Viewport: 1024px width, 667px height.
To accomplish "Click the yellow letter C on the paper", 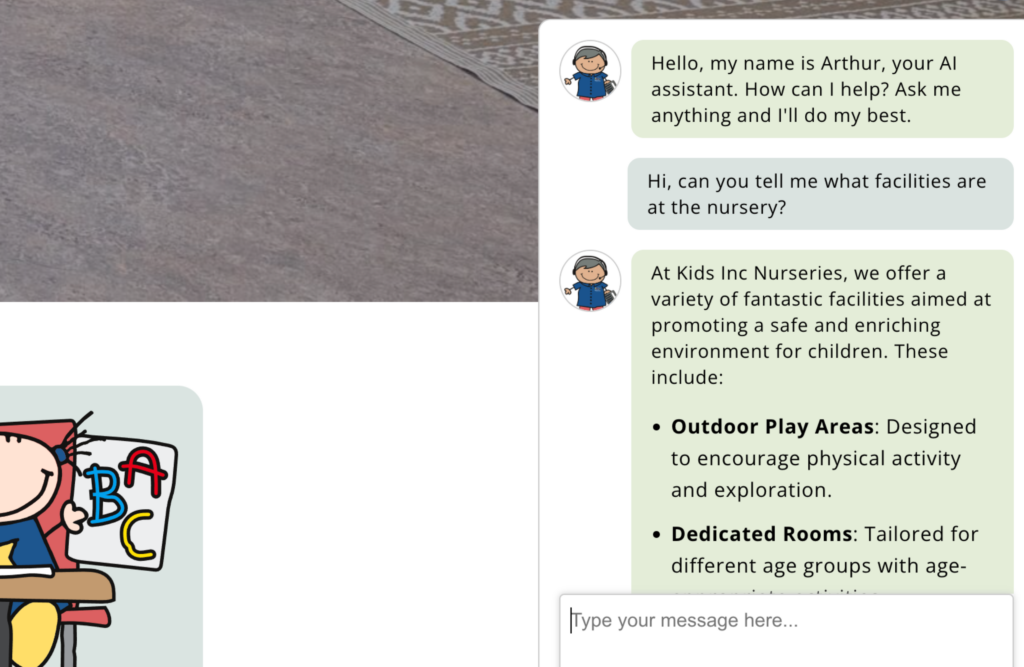I will (x=137, y=536).
